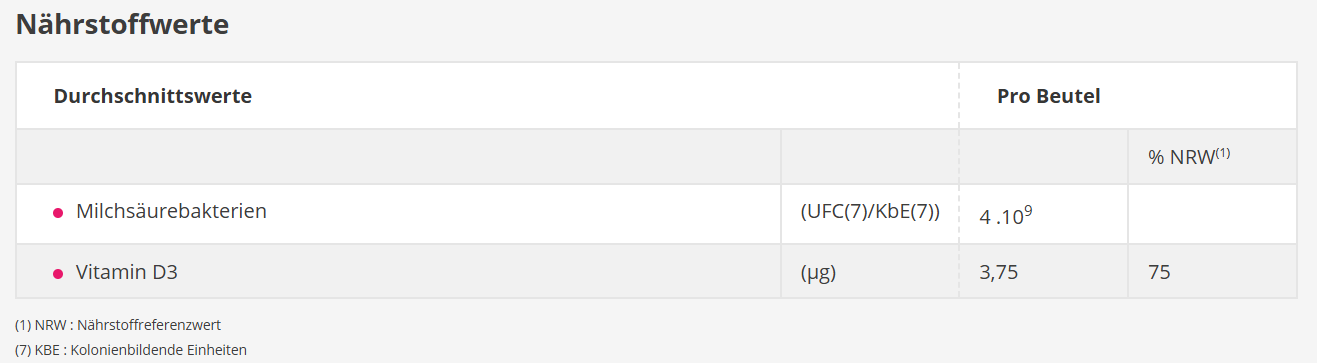This screenshot has height=363, width=1317.
Task: Click the 75 percent NRW value
Action: click(1159, 272)
